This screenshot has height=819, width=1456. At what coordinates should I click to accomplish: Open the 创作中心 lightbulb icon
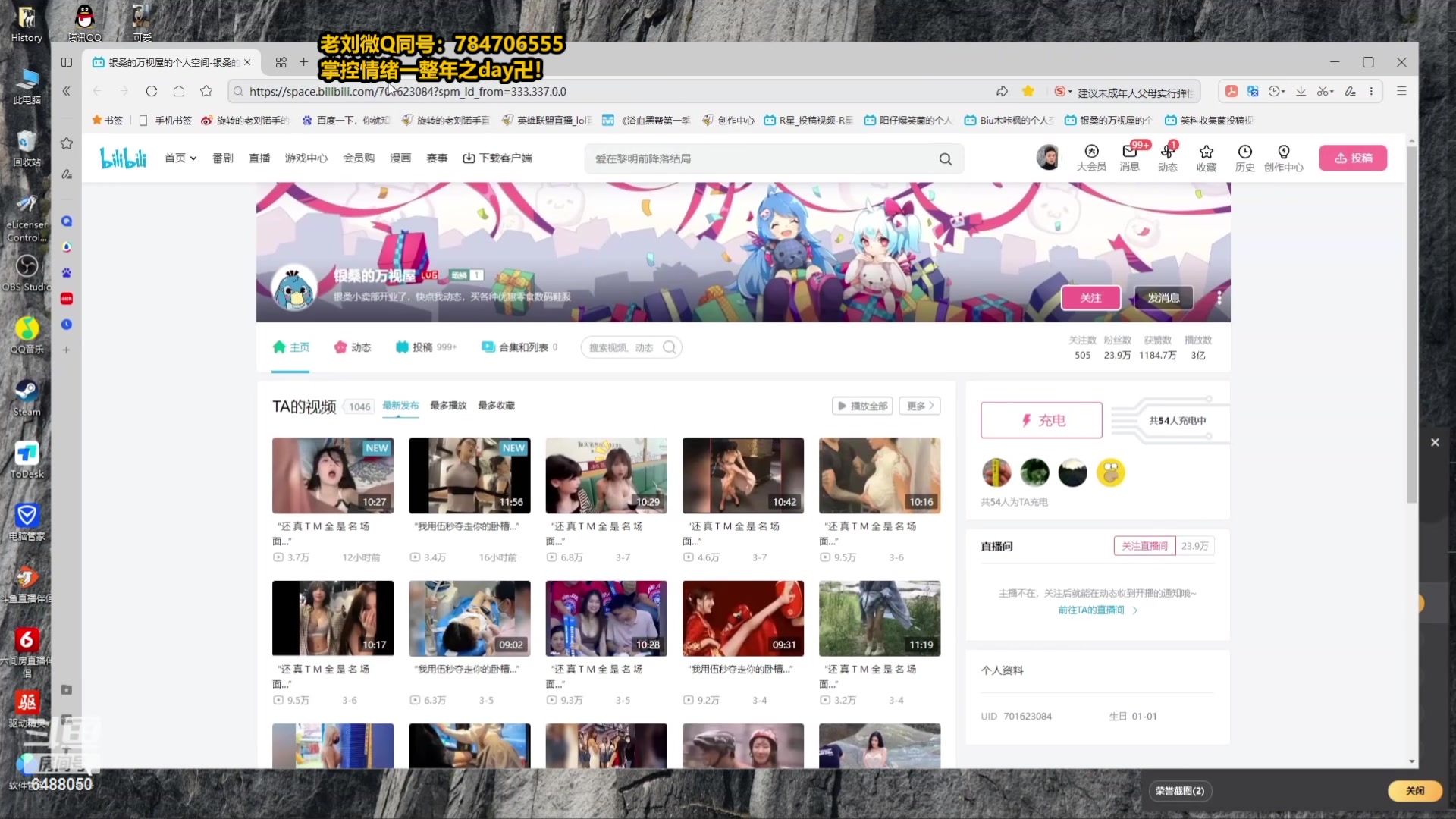(1283, 152)
